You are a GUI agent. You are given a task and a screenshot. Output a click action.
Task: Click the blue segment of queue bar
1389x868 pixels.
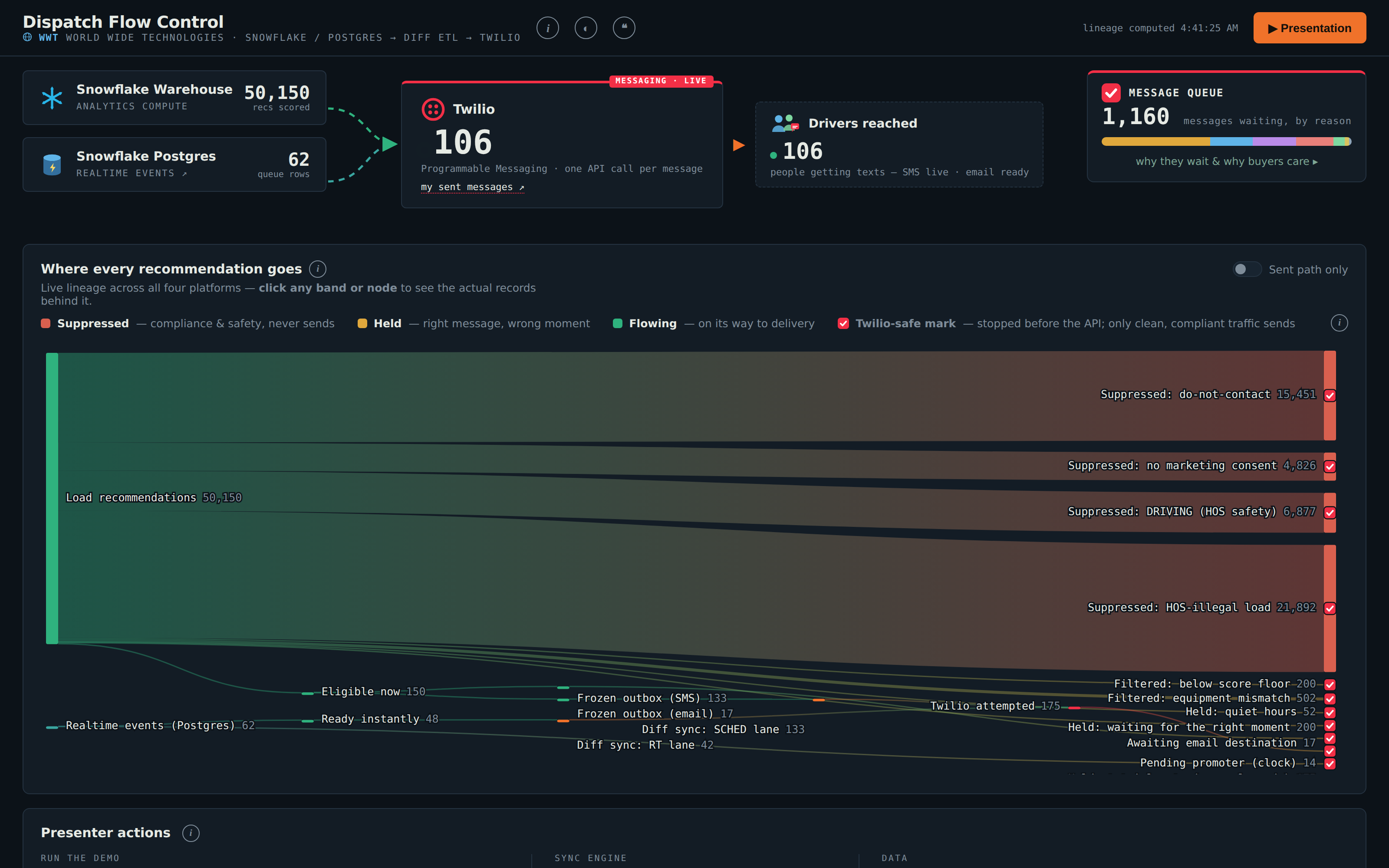coord(1231,142)
